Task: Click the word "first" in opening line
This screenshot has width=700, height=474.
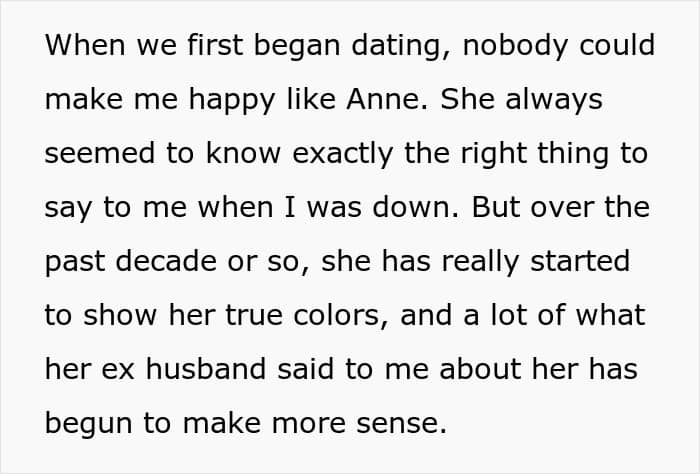Action: (x=215, y=45)
